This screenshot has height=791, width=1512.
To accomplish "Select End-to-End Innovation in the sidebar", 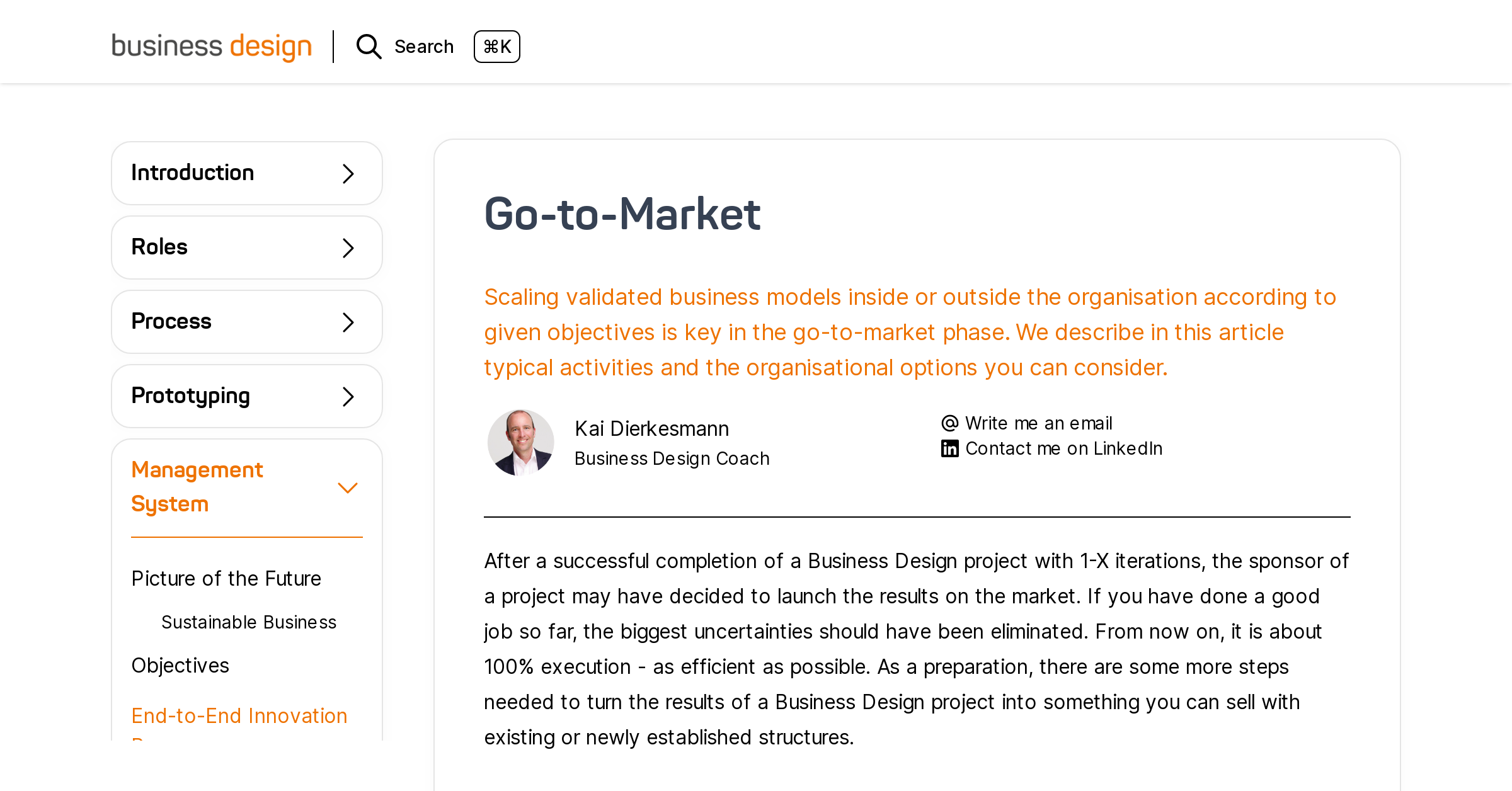I will tap(239, 715).
